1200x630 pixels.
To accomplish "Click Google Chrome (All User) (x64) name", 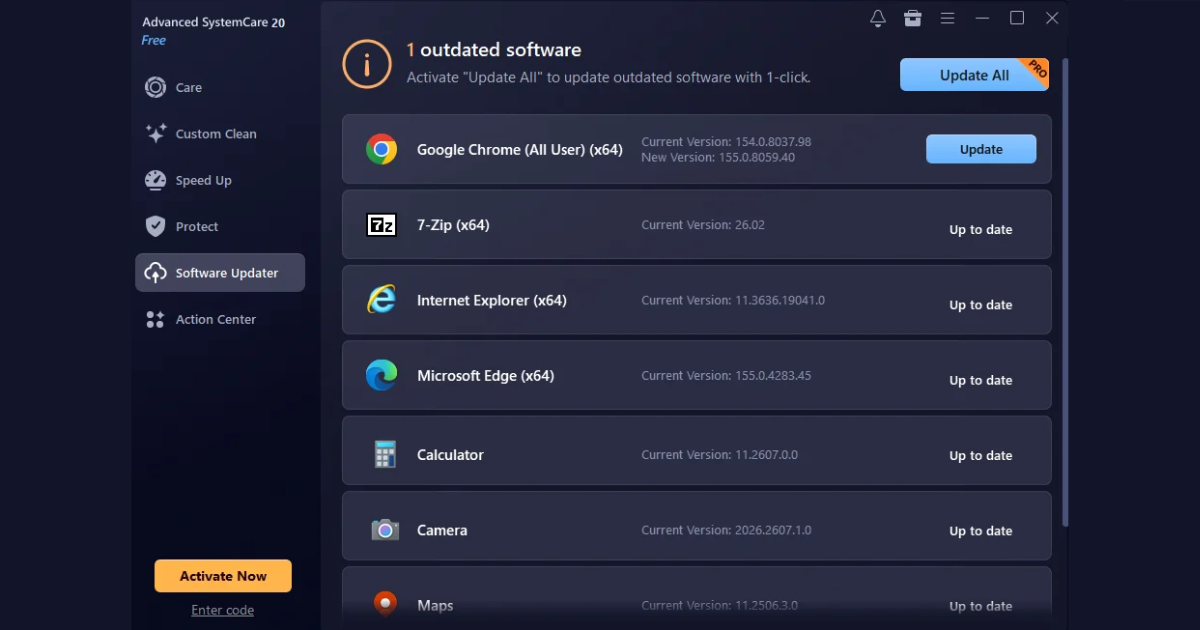I will (x=520, y=150).
